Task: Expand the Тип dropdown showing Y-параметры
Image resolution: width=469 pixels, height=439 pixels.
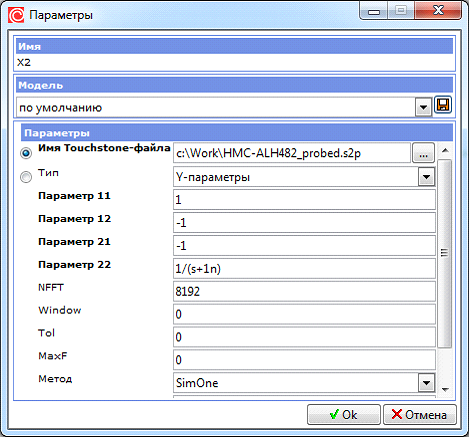Action: [426, 177]
